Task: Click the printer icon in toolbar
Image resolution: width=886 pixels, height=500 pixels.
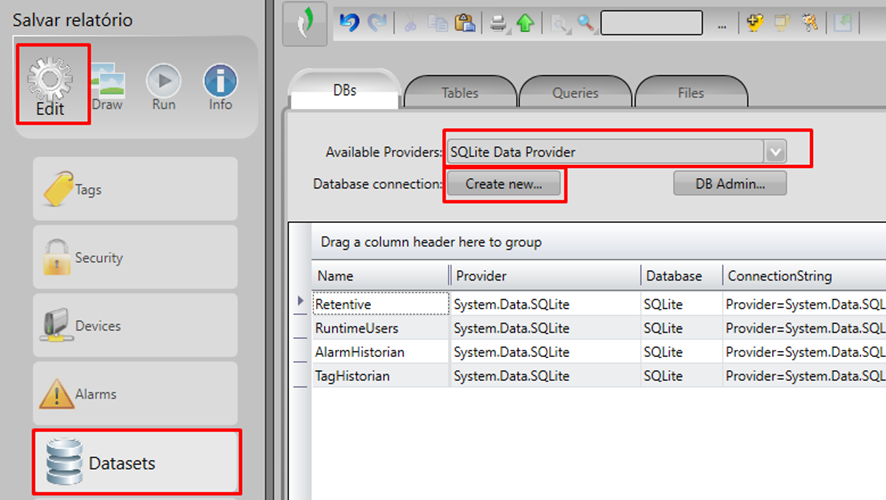Action: 498,24
